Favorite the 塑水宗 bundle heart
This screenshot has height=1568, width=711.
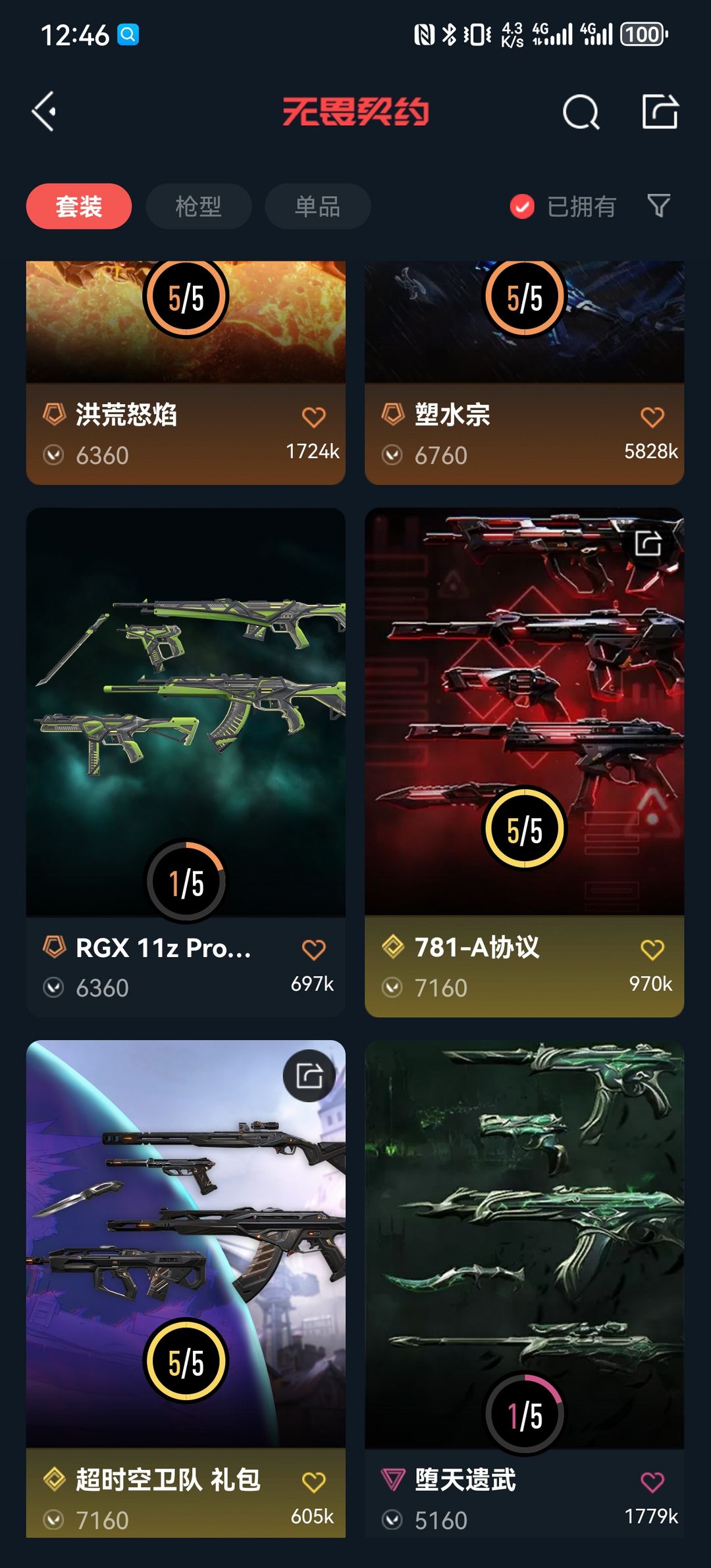point(652,417)
